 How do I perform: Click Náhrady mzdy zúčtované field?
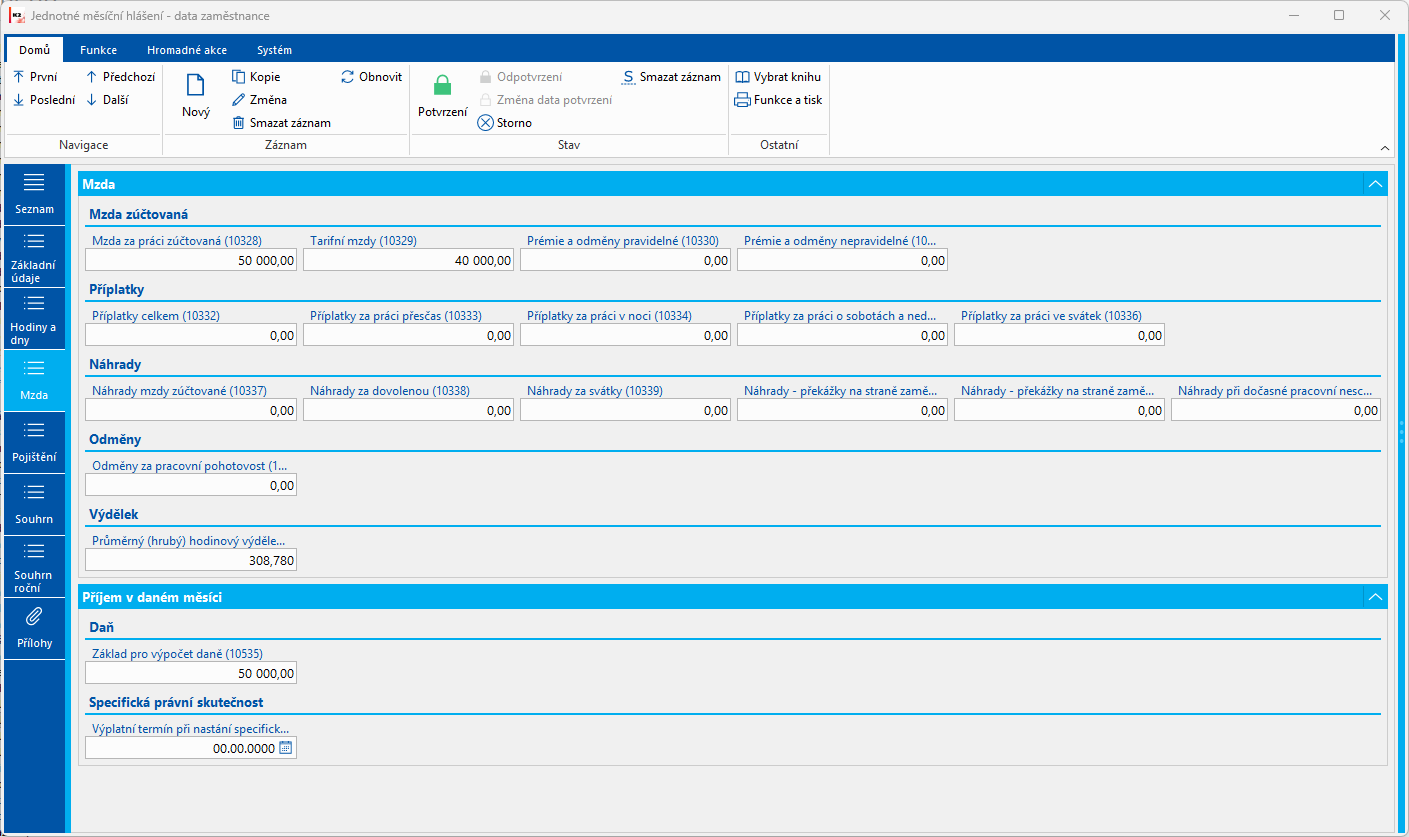tap(191, 410)
